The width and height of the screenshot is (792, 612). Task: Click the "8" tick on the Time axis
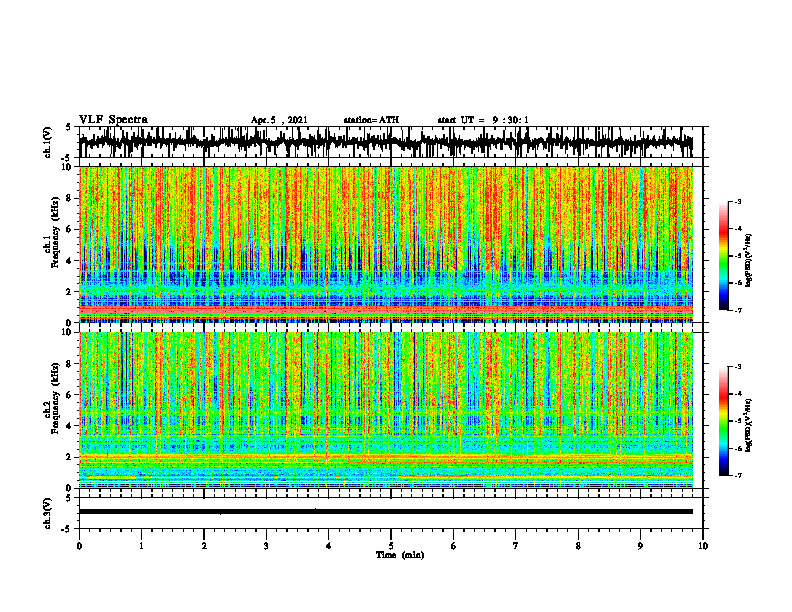(578, 546)
